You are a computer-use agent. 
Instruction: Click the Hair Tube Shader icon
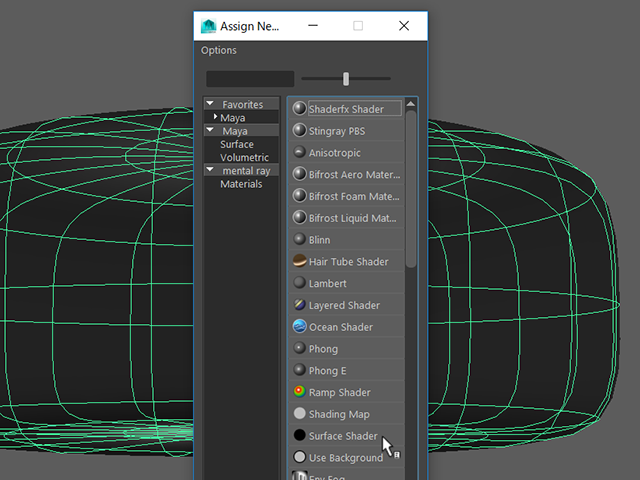tap(300, 261)
